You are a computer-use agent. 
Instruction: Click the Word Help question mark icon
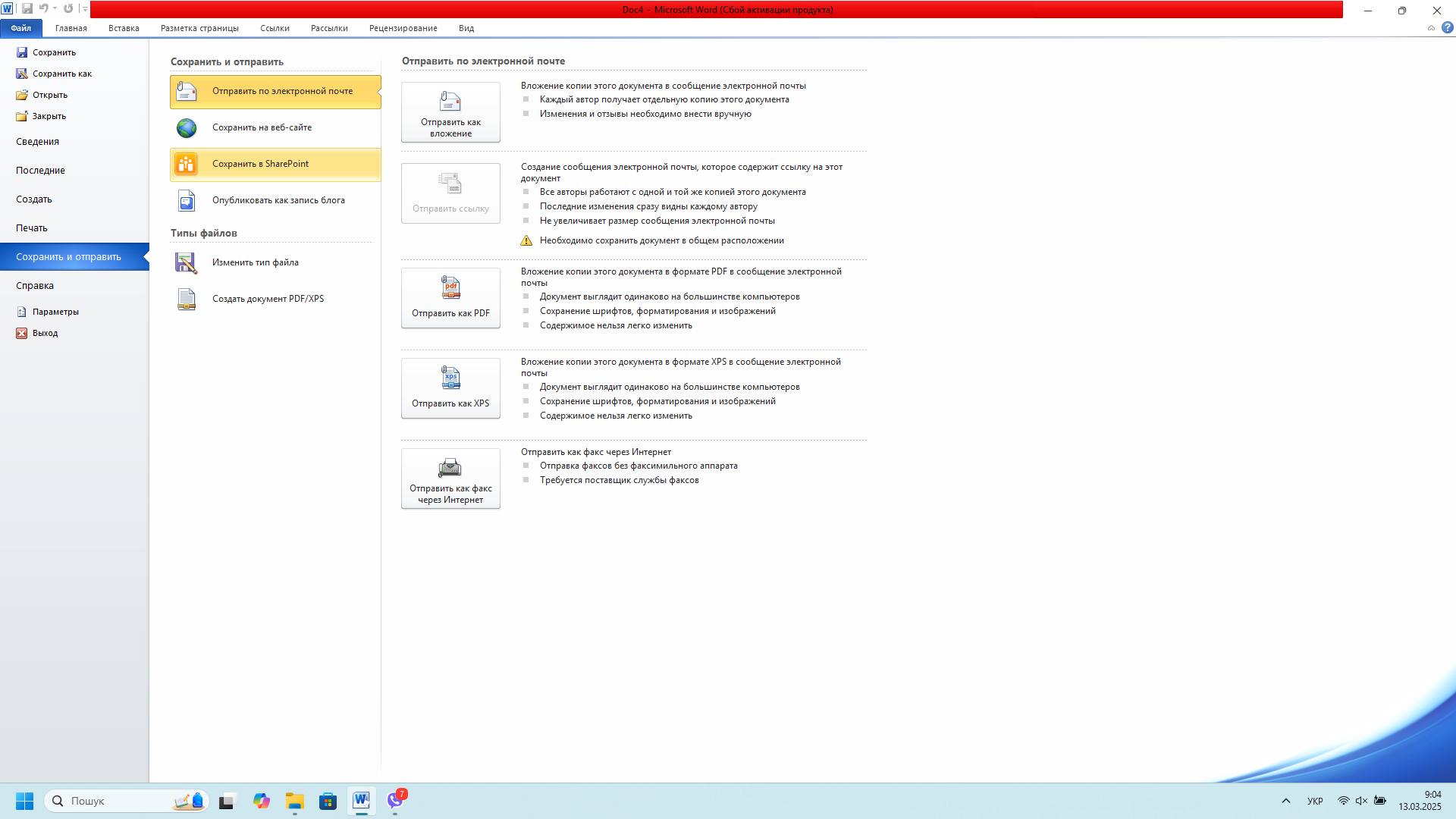(1447, 28)
